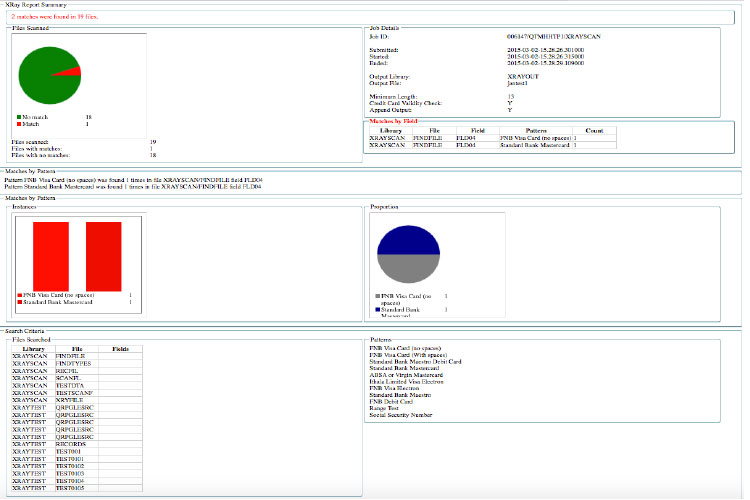Click the red slice of Files Scanned pie
The height and width of the screenshot is (500, 750).
72,72
